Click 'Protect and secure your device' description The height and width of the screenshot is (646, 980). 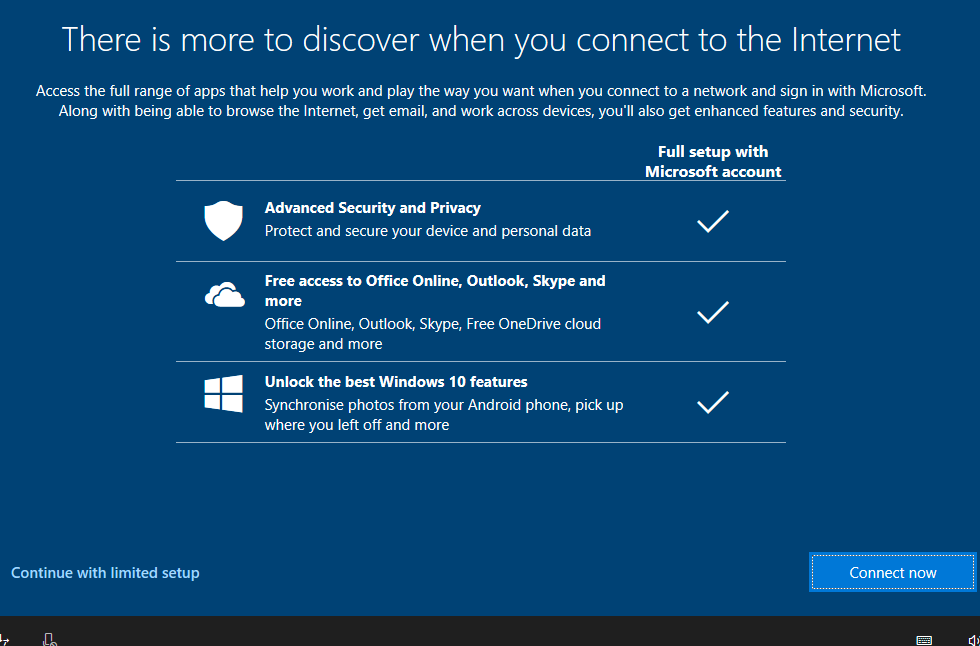428,231
